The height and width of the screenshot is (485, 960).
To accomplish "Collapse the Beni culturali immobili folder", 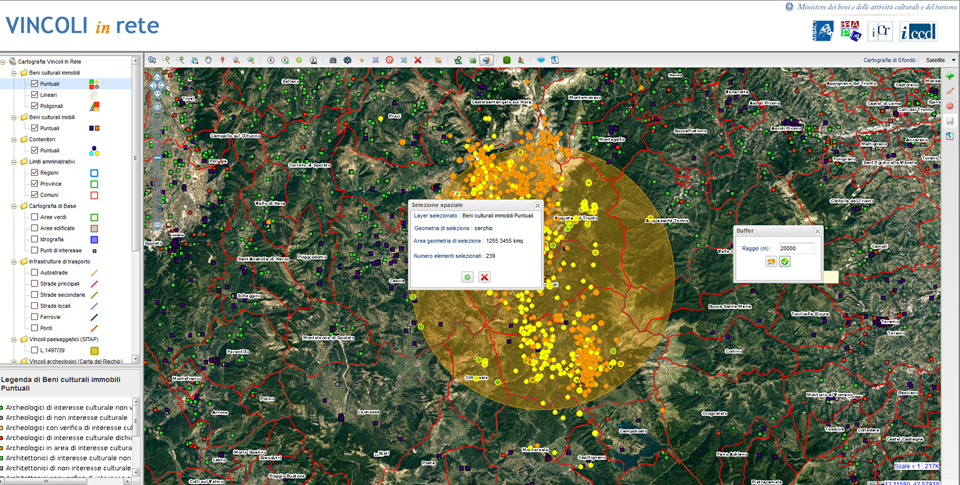I will pos(13,73).
